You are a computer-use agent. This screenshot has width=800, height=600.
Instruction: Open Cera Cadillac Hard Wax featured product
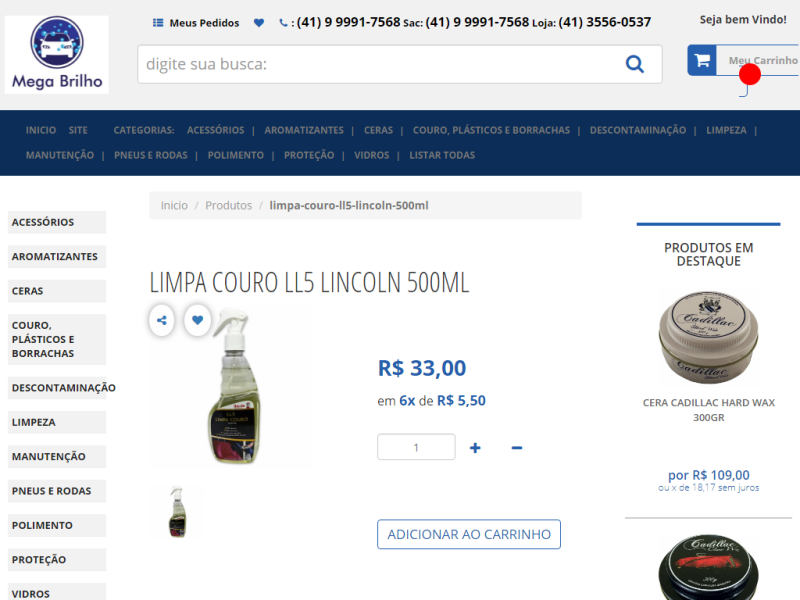[709, 410]
